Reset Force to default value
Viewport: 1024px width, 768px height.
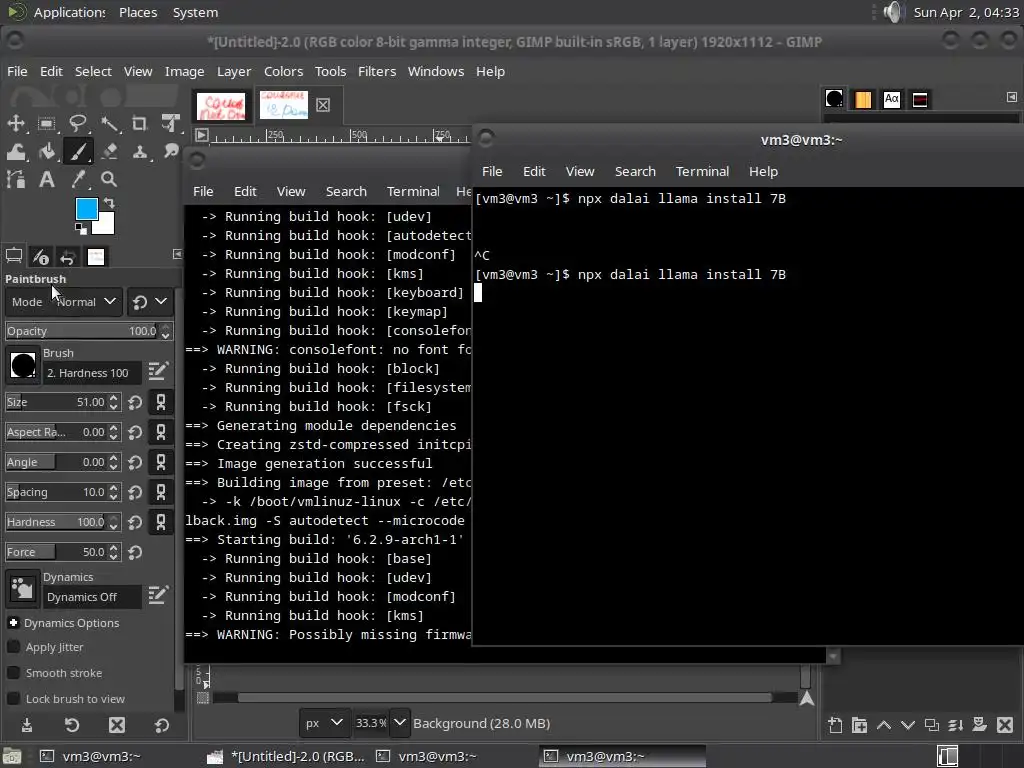[x=135, y=552]
